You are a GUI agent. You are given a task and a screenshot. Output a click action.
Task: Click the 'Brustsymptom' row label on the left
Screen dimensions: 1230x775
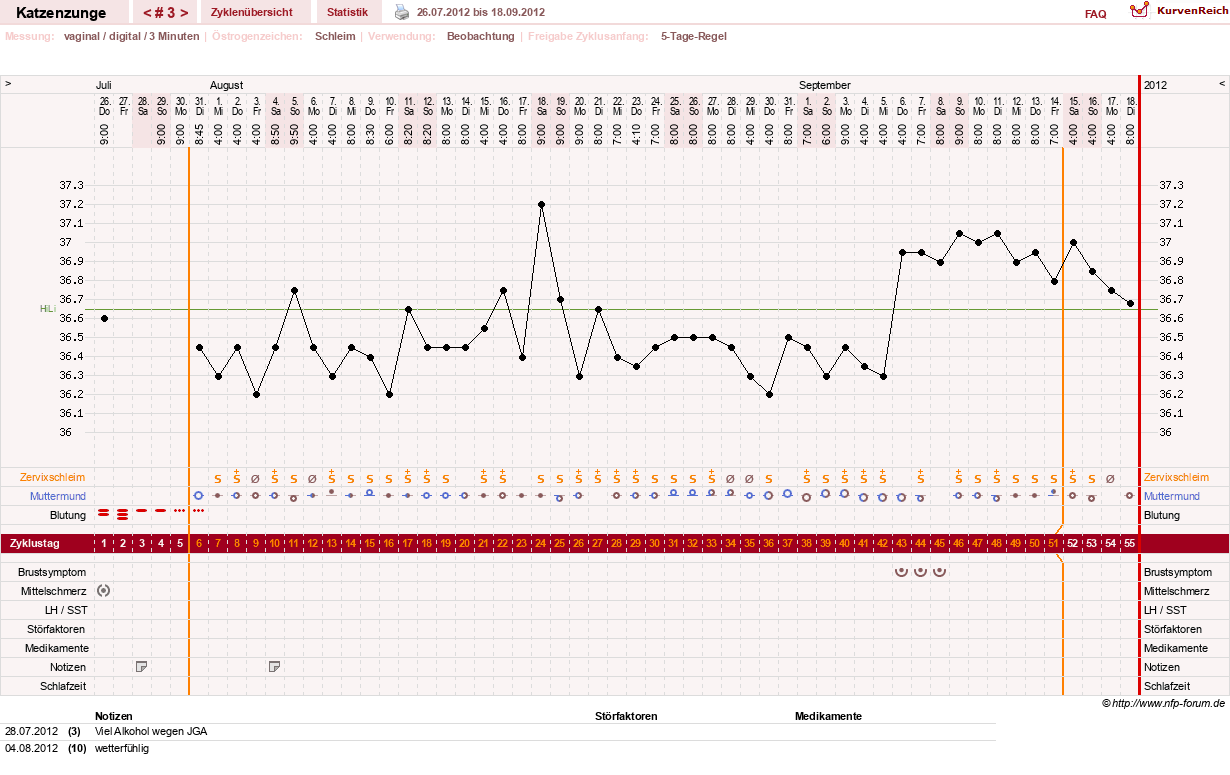(x=52, y=572)
